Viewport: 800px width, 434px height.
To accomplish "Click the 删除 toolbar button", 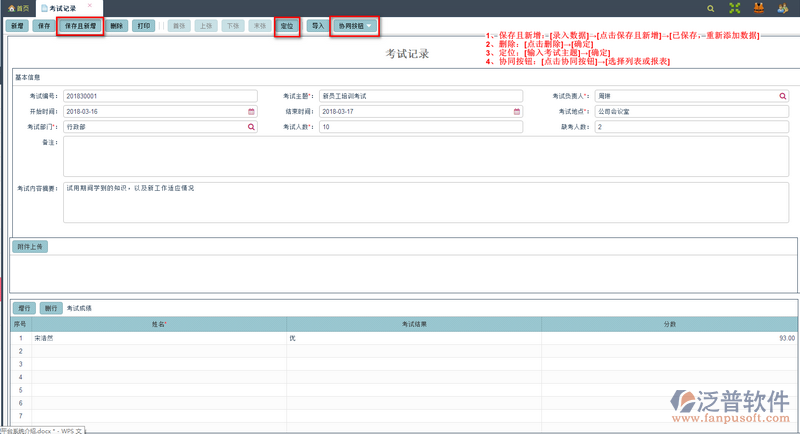I will [x=117, y=25].
